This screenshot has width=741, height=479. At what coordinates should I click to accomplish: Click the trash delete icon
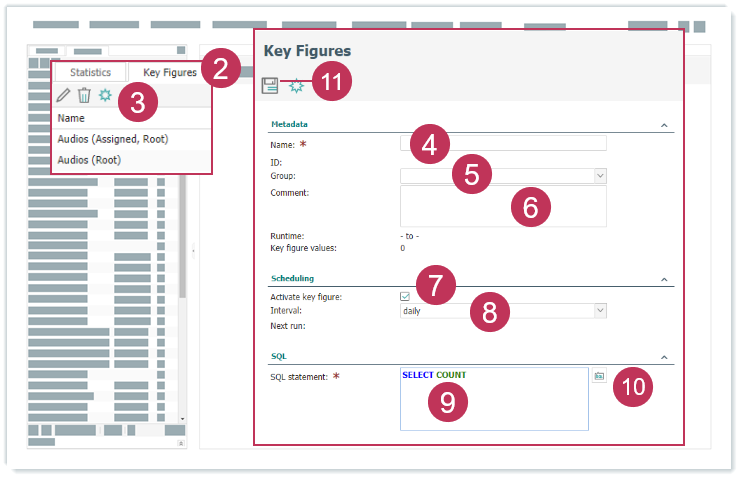[x=84, y=95]
